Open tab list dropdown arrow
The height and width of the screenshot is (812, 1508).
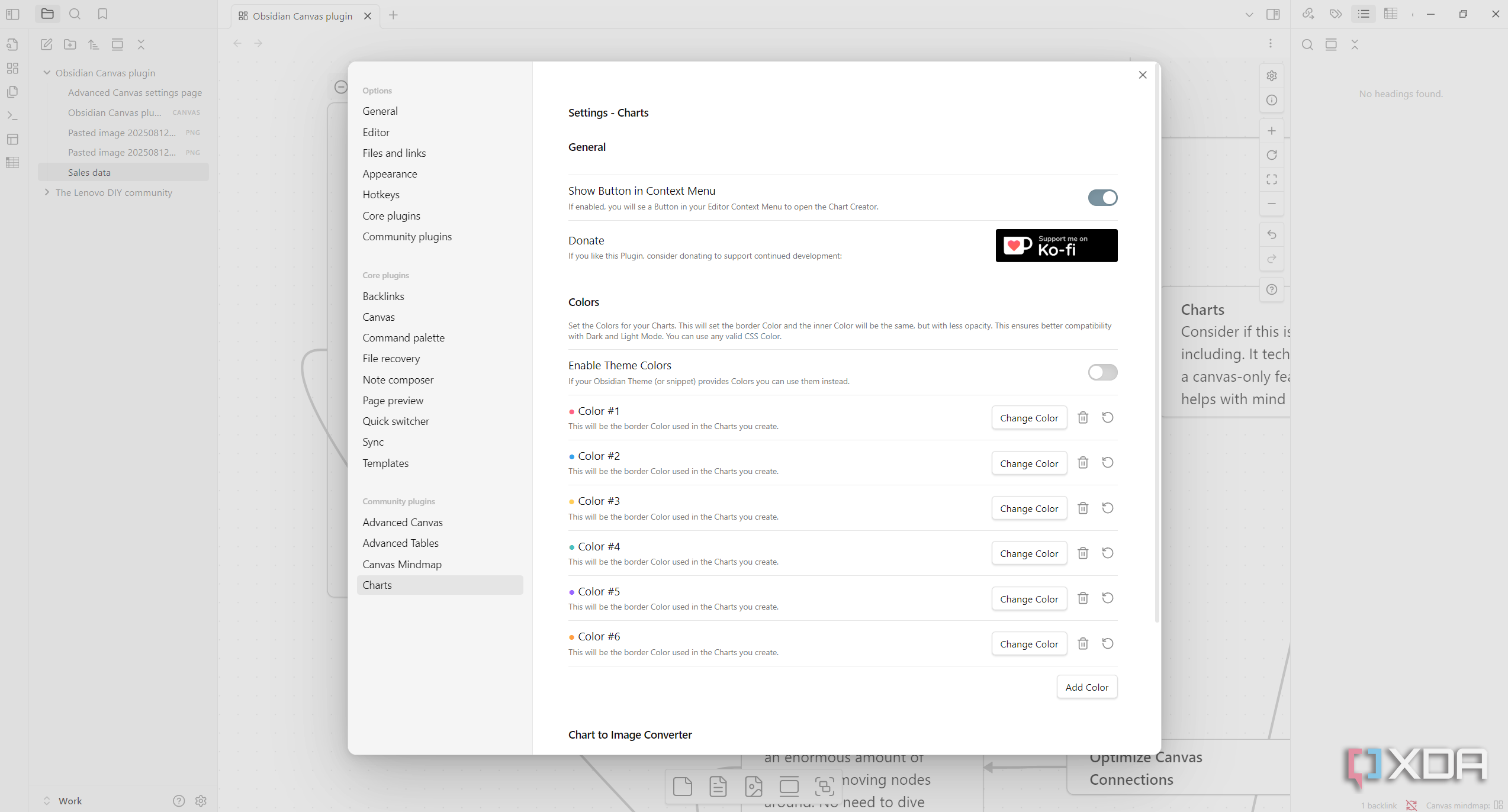point(1249,15)
